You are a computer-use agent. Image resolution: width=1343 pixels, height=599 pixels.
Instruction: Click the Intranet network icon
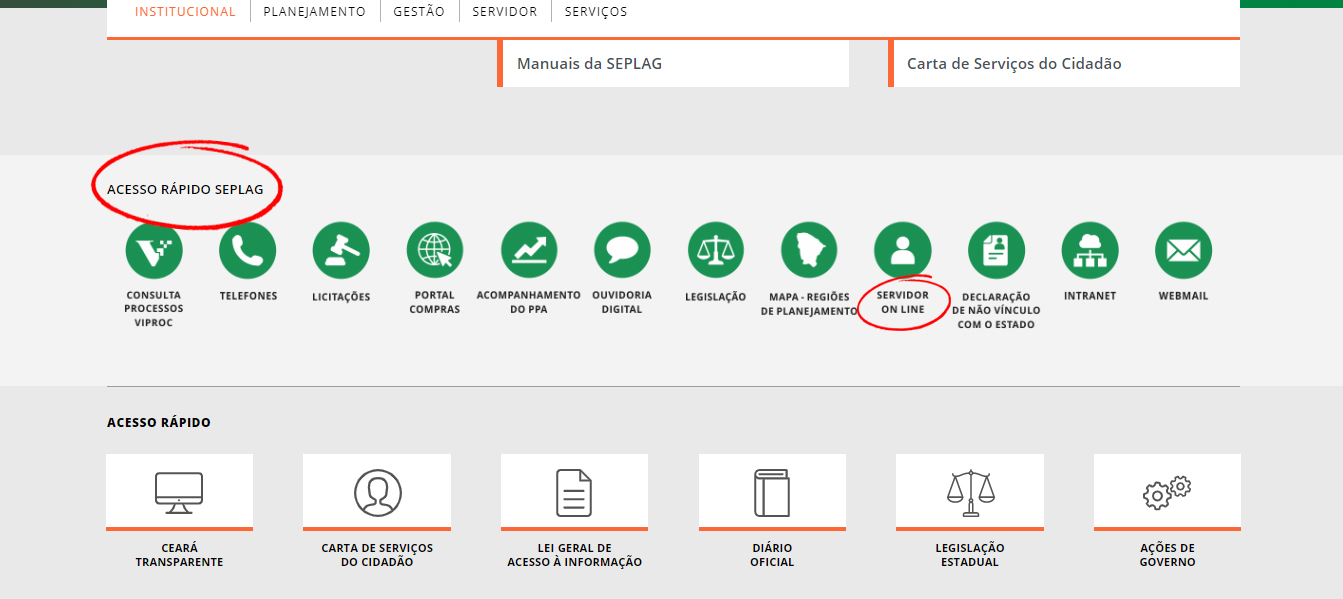click(x=1090, y=250)
